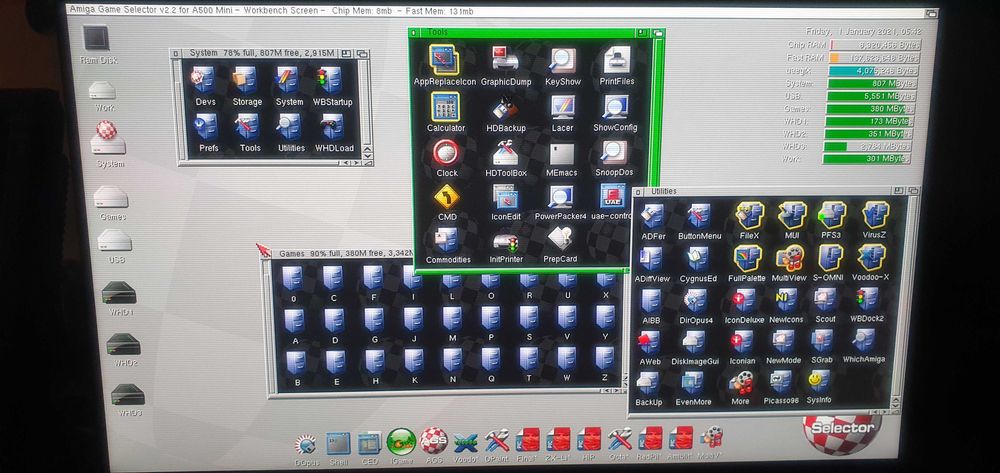Viewport: 1000px width, 473px height.
Task: Launch AGS boing-ball in the dock
Action: (434, 440)
